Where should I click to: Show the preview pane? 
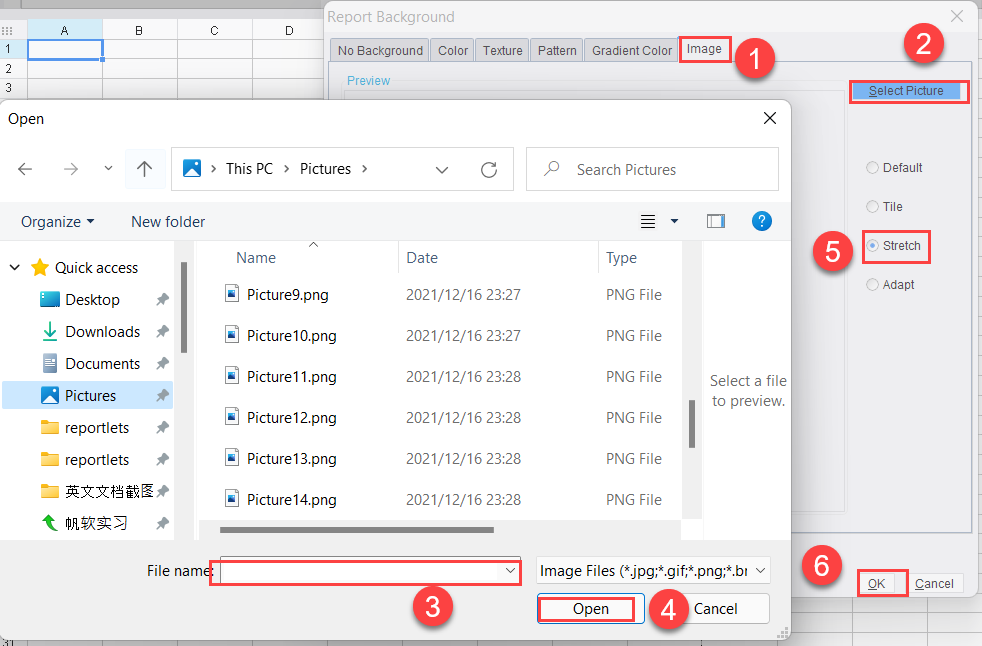[x=716, y=220]
